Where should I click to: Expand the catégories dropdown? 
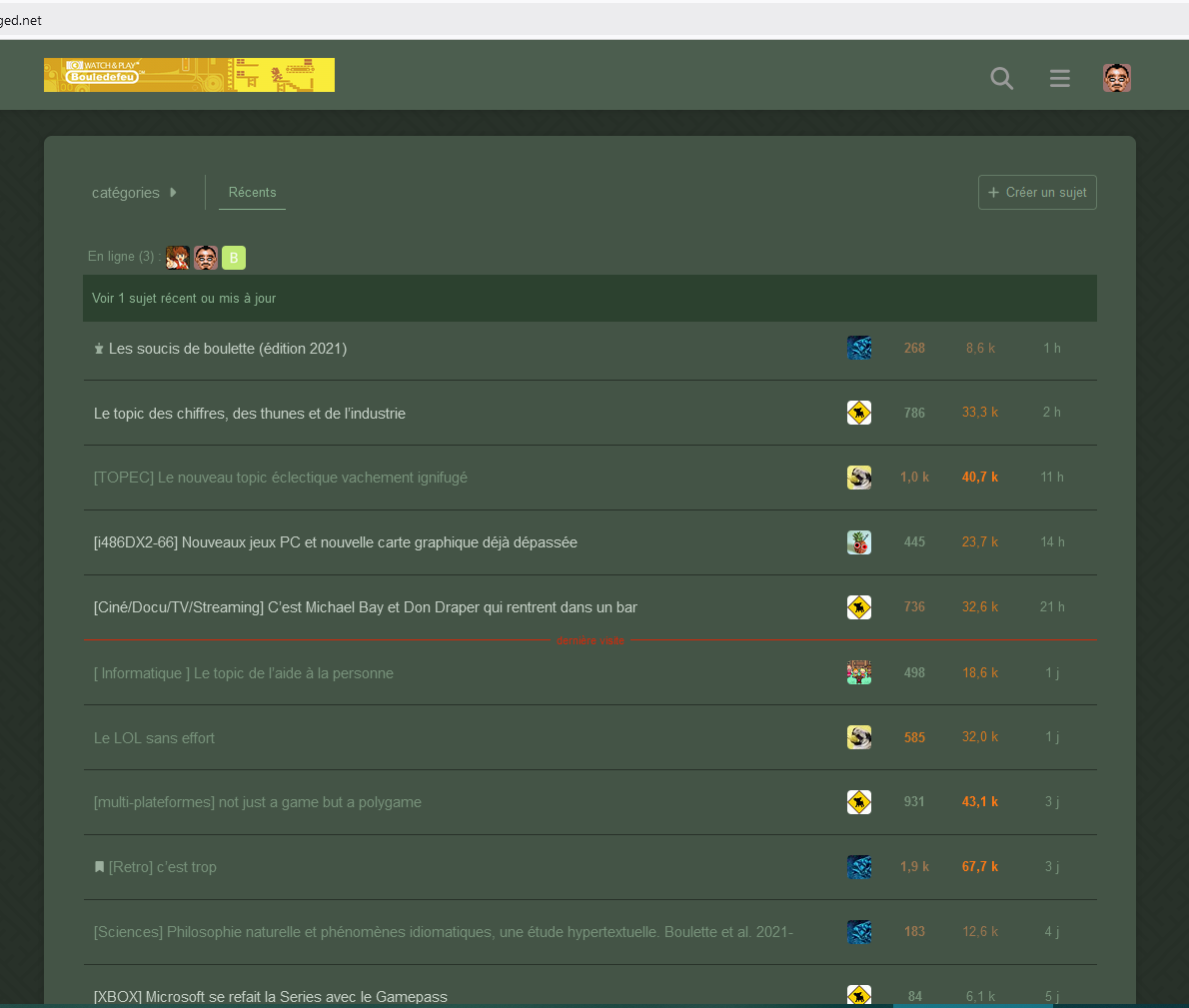[134, 193]
